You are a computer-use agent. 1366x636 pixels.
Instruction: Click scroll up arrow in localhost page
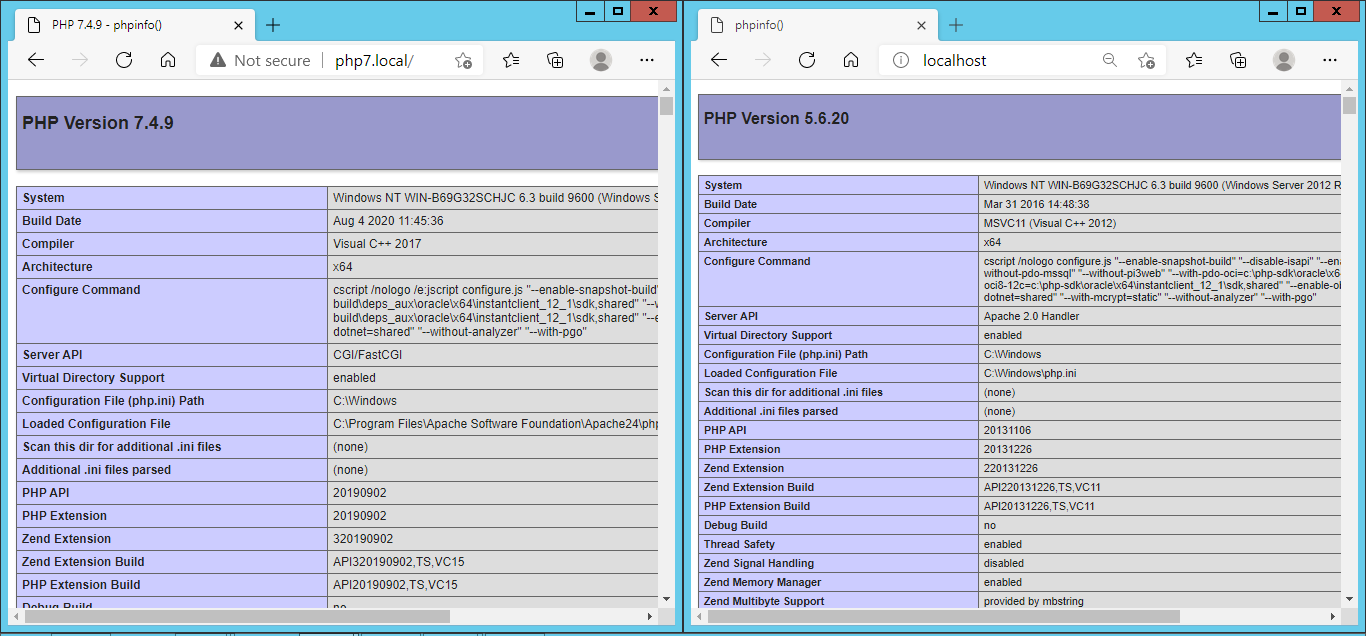[1349, 87]
